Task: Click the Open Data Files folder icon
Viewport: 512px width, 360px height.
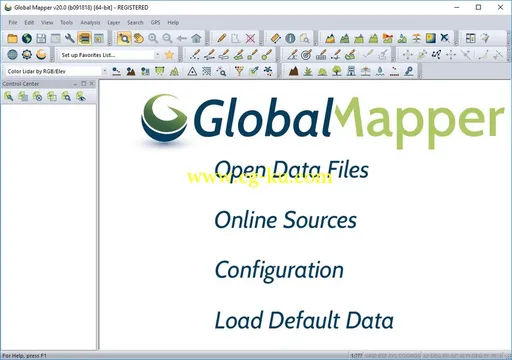Action: click(x=12, y=38)
